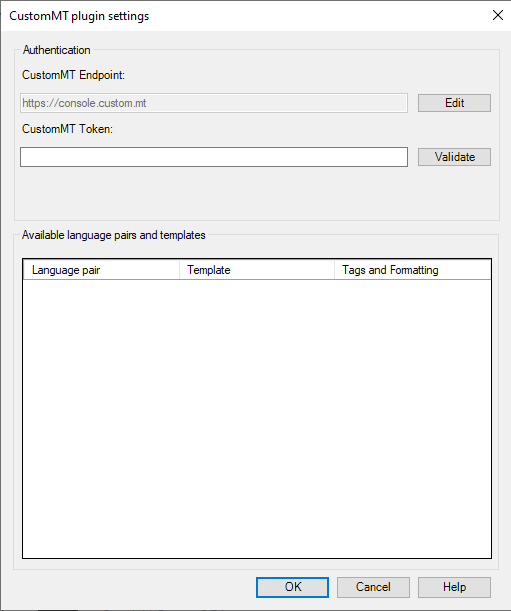This screenshot has width=511, height=611.
Task: Validate the CustomMT token
Action: (x=454, y=157)
